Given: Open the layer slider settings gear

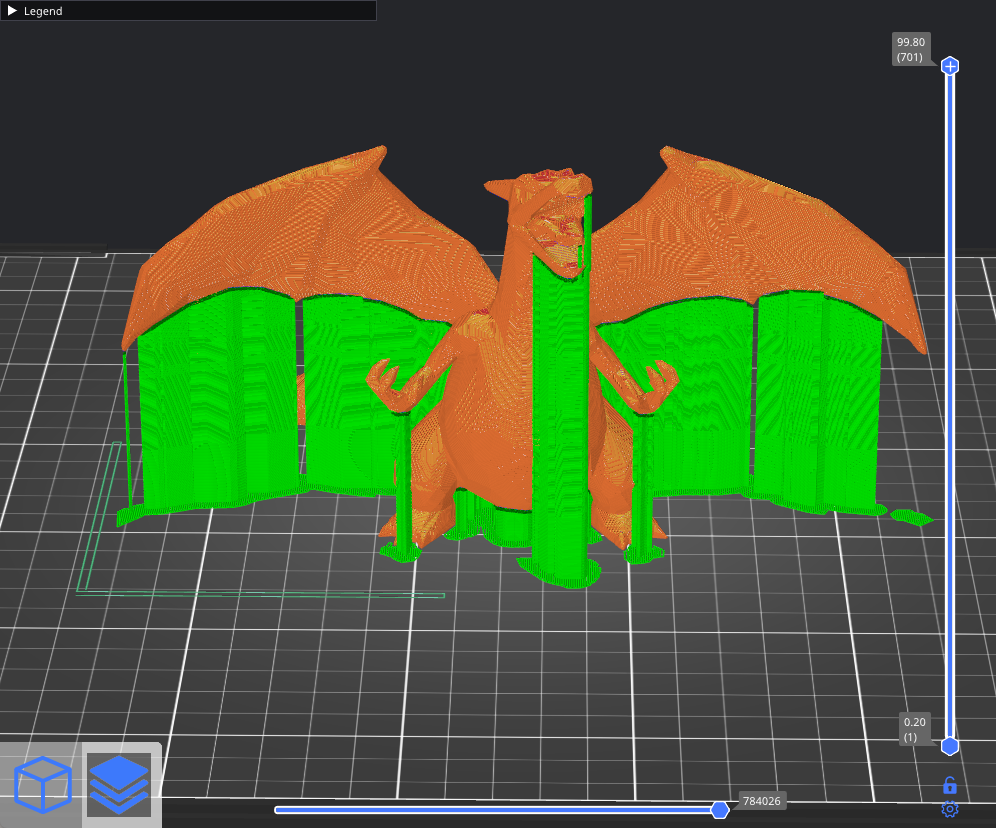Looking at the screenshot, I should 950,809.
